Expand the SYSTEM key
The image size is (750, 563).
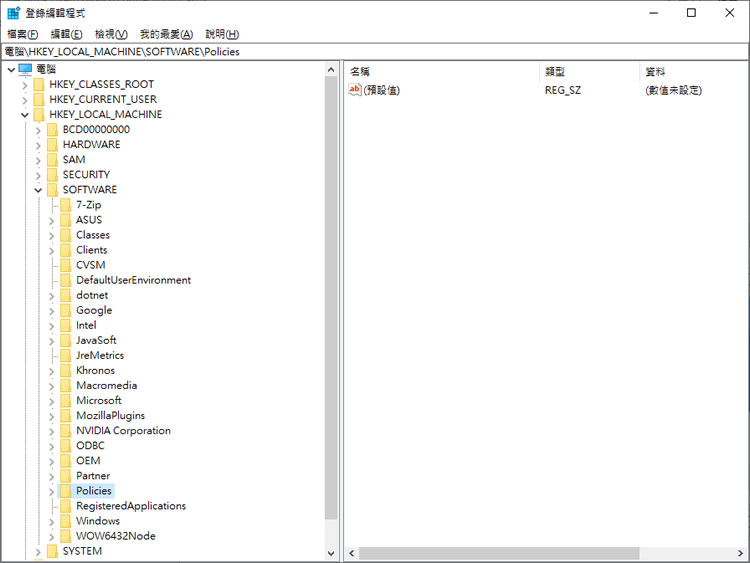click(x=38, y=552)
